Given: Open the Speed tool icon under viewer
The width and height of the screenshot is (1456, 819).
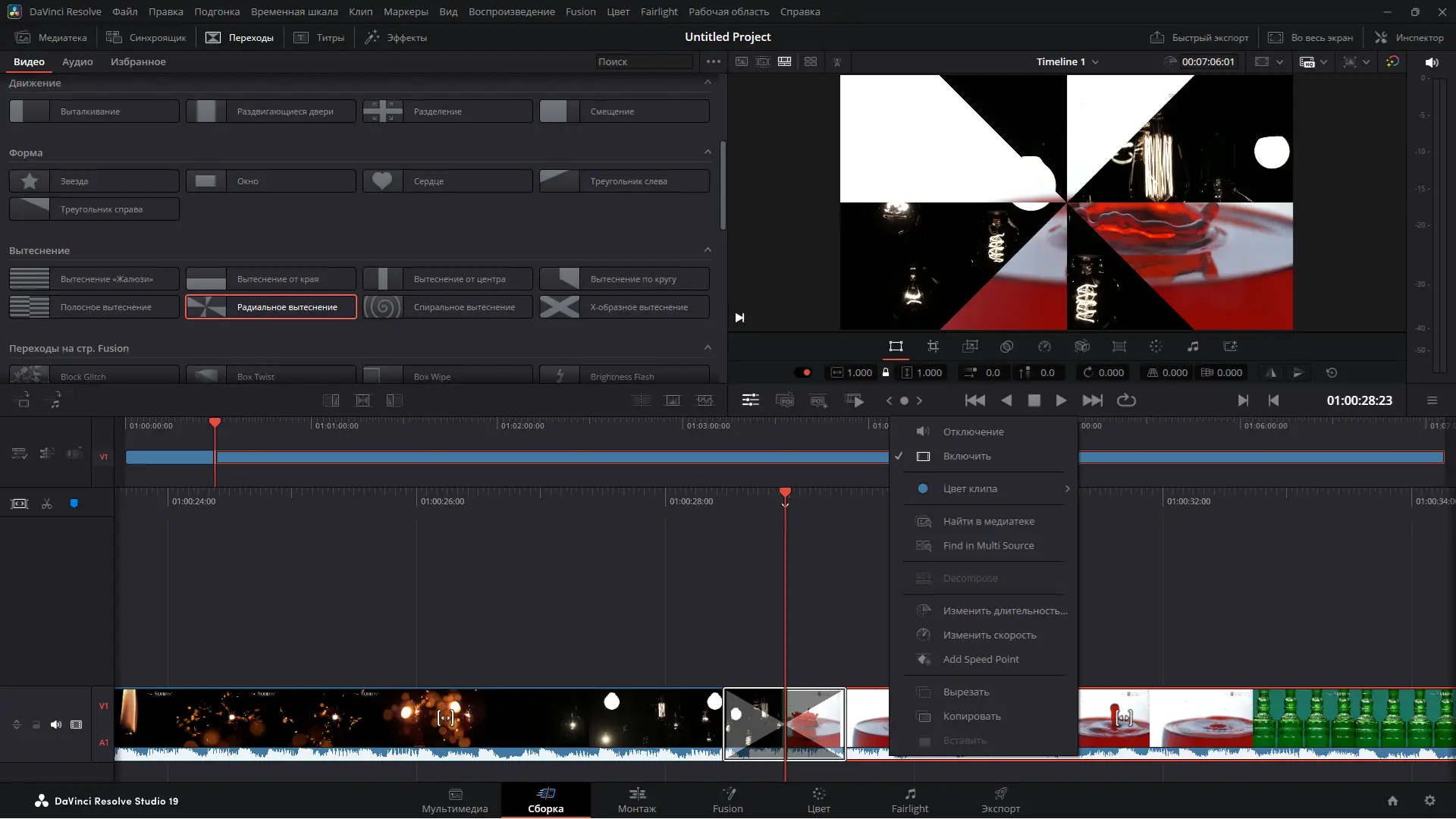Looking at the screenshot, I should tap(1044, 347).
